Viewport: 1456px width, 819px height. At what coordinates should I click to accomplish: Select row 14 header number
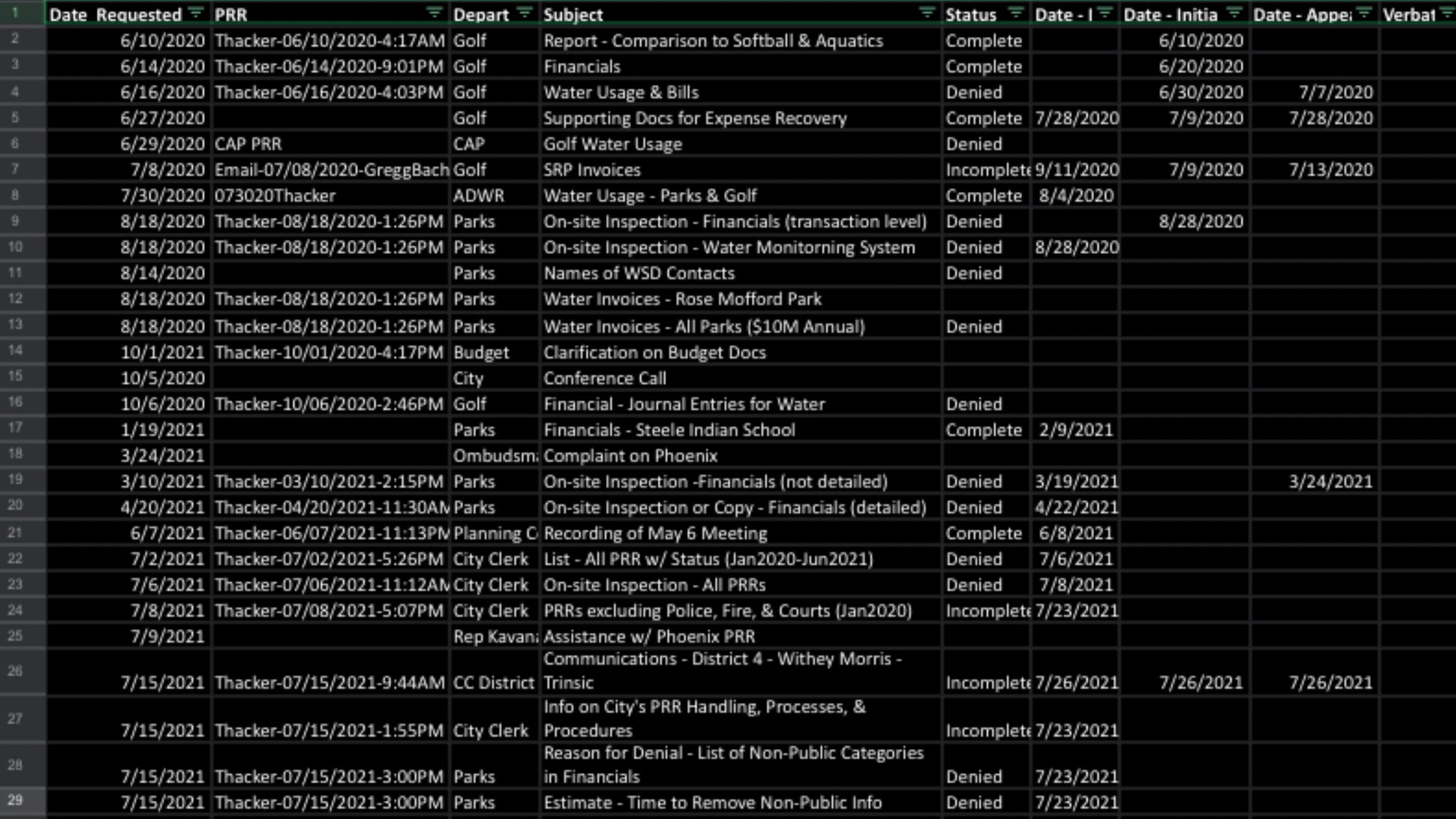coord(15,351)
